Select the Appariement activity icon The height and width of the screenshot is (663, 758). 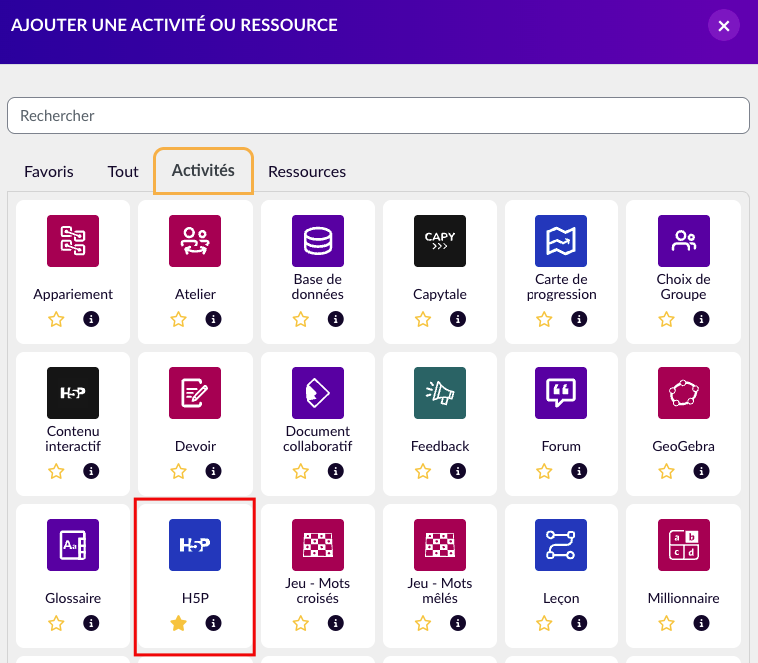point(73,241)
